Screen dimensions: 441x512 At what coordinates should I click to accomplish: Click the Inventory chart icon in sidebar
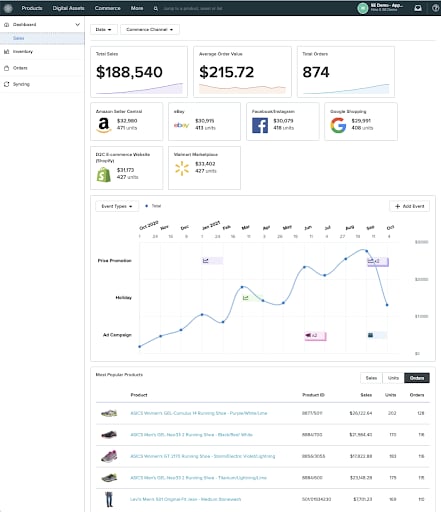tap(6, 51)
